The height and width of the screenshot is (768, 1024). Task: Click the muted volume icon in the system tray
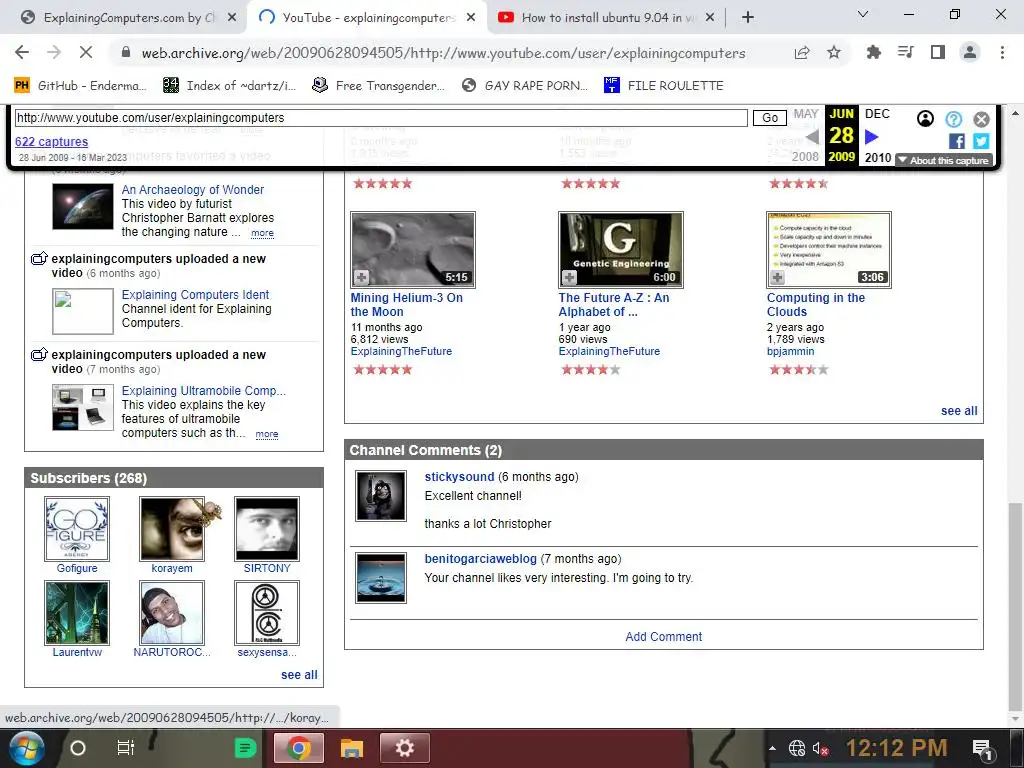(x=821, y=748)
